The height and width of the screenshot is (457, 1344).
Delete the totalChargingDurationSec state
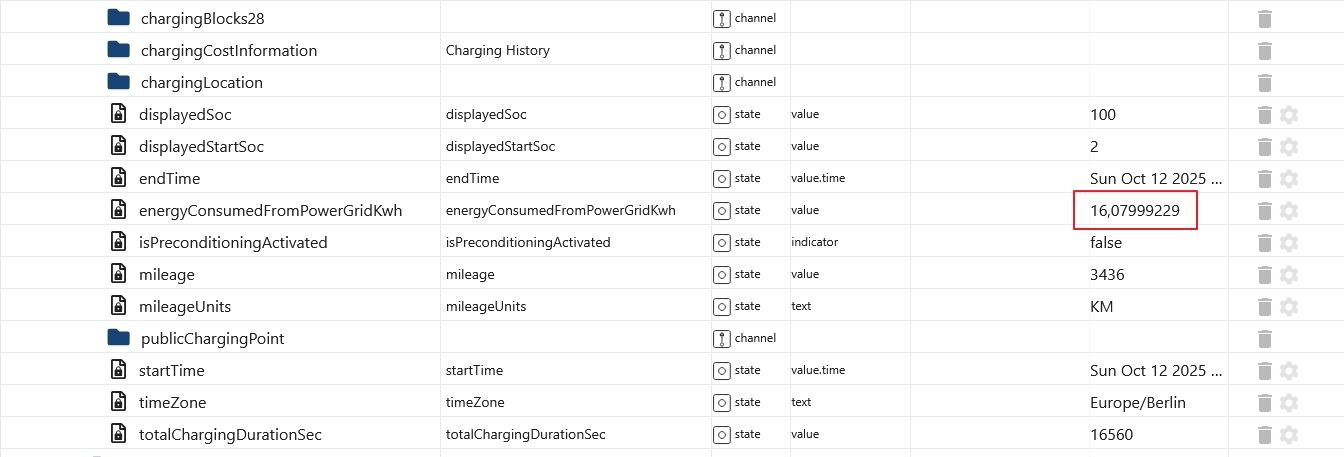[x=1264, y=435]
